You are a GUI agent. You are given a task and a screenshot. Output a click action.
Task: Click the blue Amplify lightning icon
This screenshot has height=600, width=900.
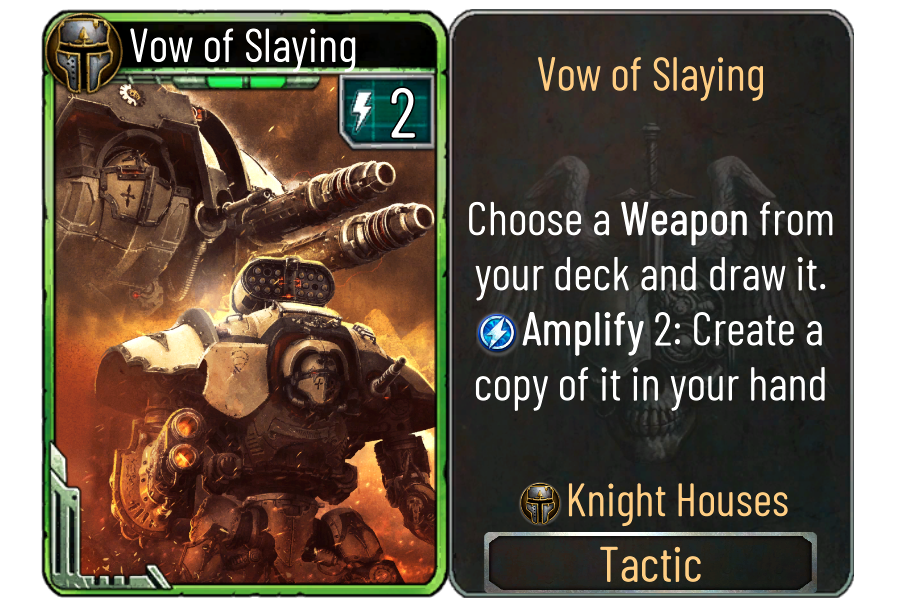pos(496,333)
